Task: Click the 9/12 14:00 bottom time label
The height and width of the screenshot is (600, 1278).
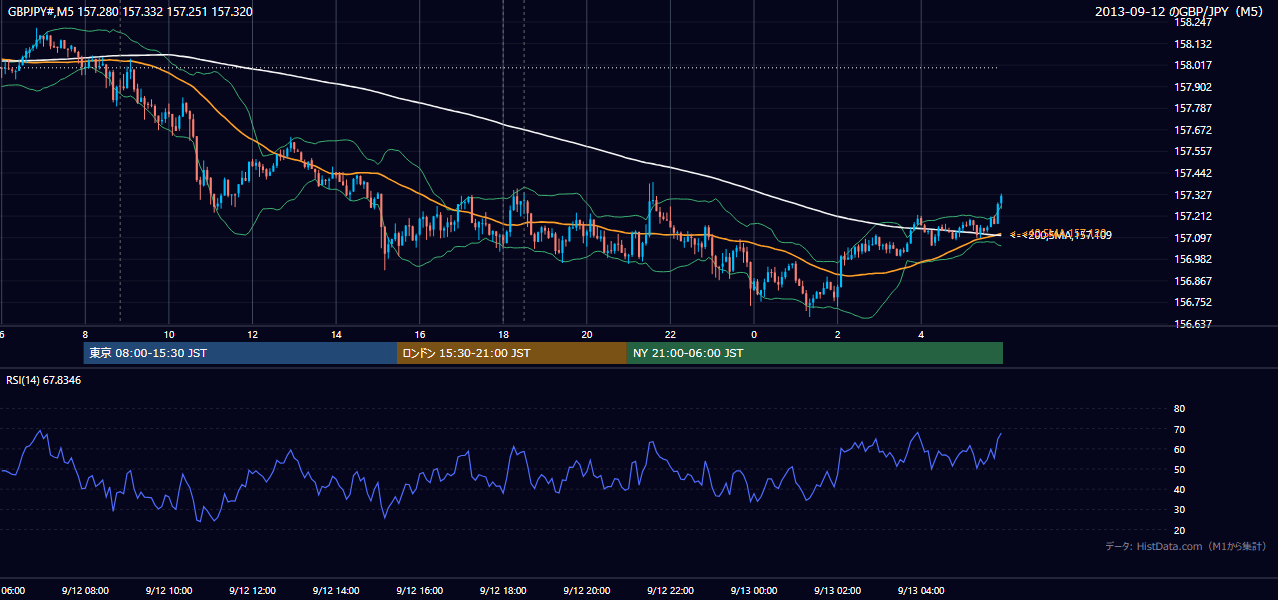Action: (335, 590)
